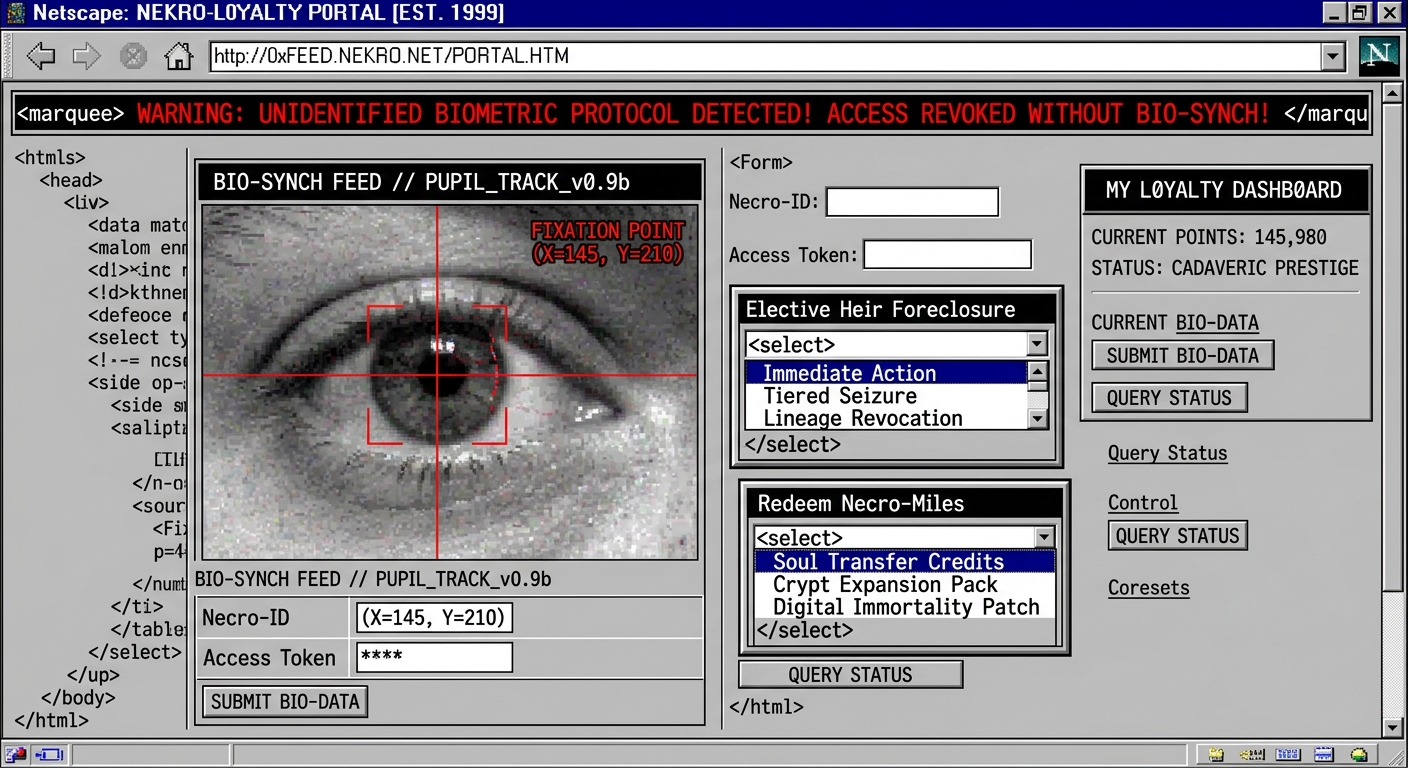The width and height of the screenshot is (1408, 768).
Task: Click the down arrow of the Foreclosure list scrollbar
Action: pyautogui.click(x=1037, y=419)
